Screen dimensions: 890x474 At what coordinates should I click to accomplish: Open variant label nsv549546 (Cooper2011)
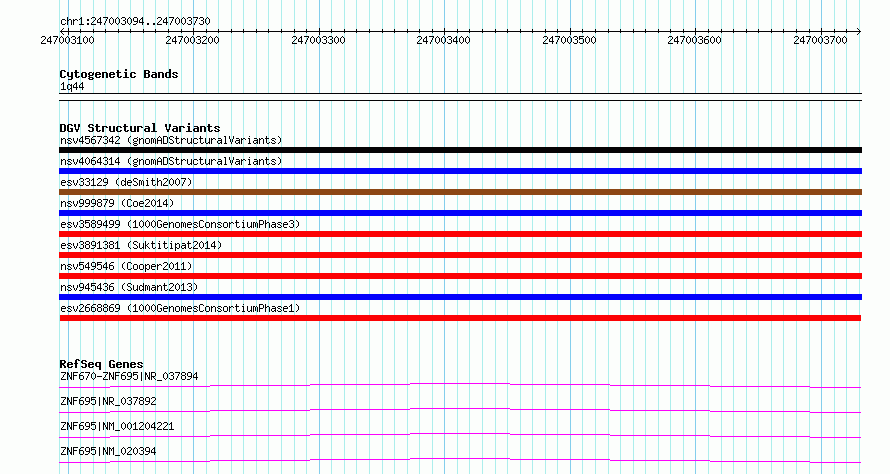tap(126, 266)
